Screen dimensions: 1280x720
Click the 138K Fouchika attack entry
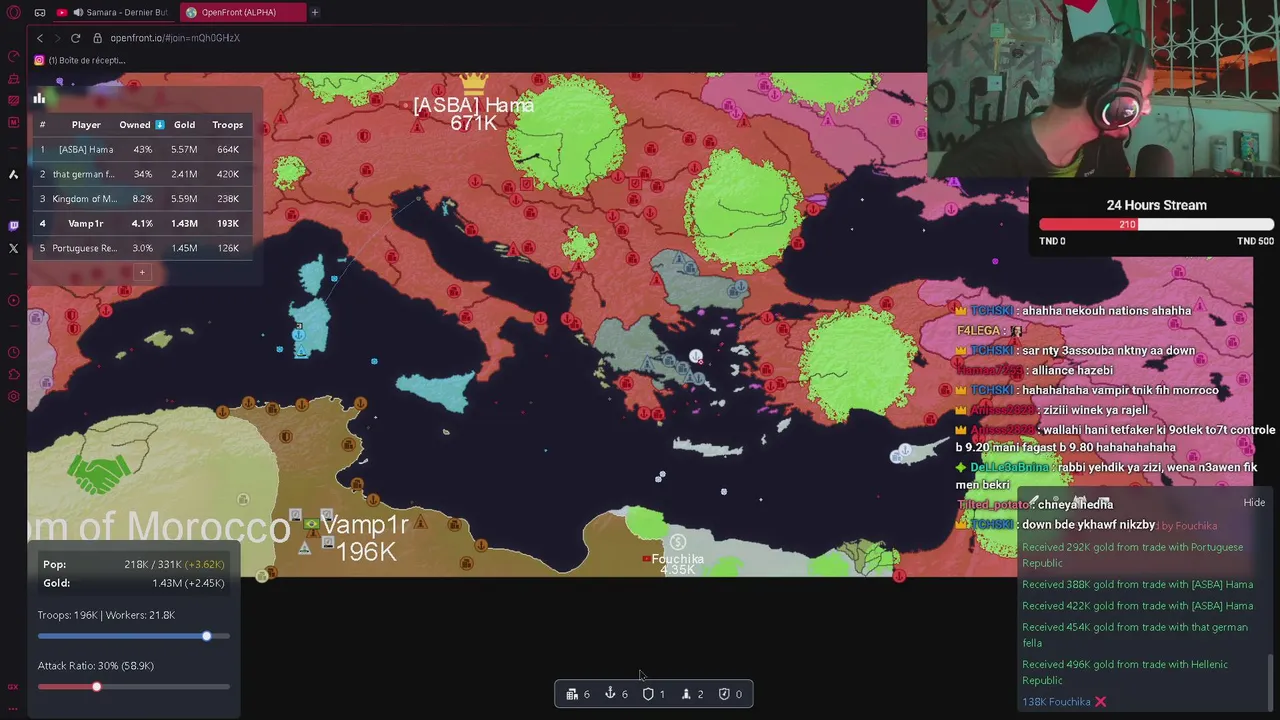tap(1056, 702)
